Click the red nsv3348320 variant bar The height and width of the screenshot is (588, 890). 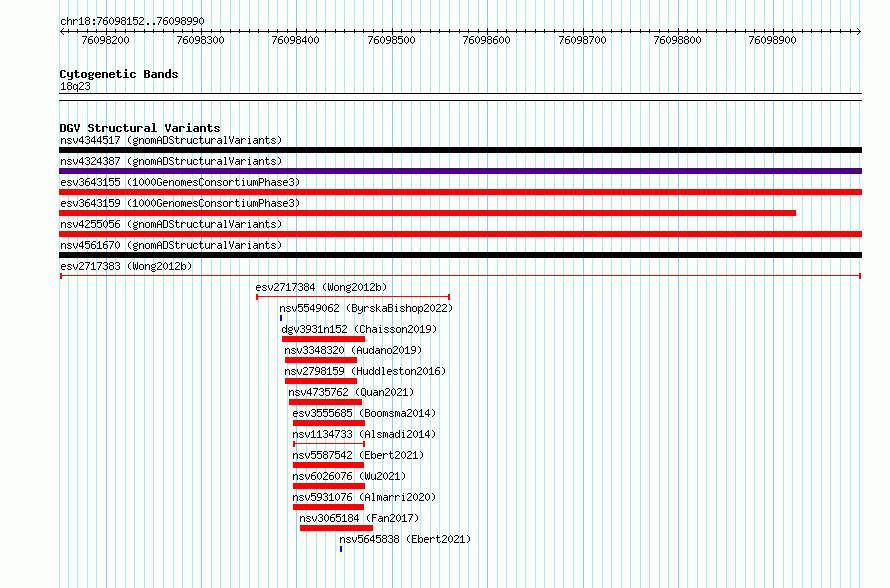click(x=321, y=360)
